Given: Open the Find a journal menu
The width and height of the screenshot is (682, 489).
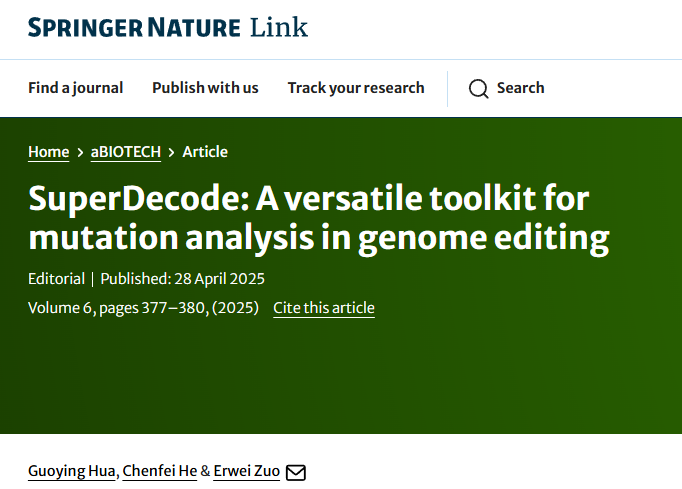Looking at the screenshot, I should coord(75,88).
